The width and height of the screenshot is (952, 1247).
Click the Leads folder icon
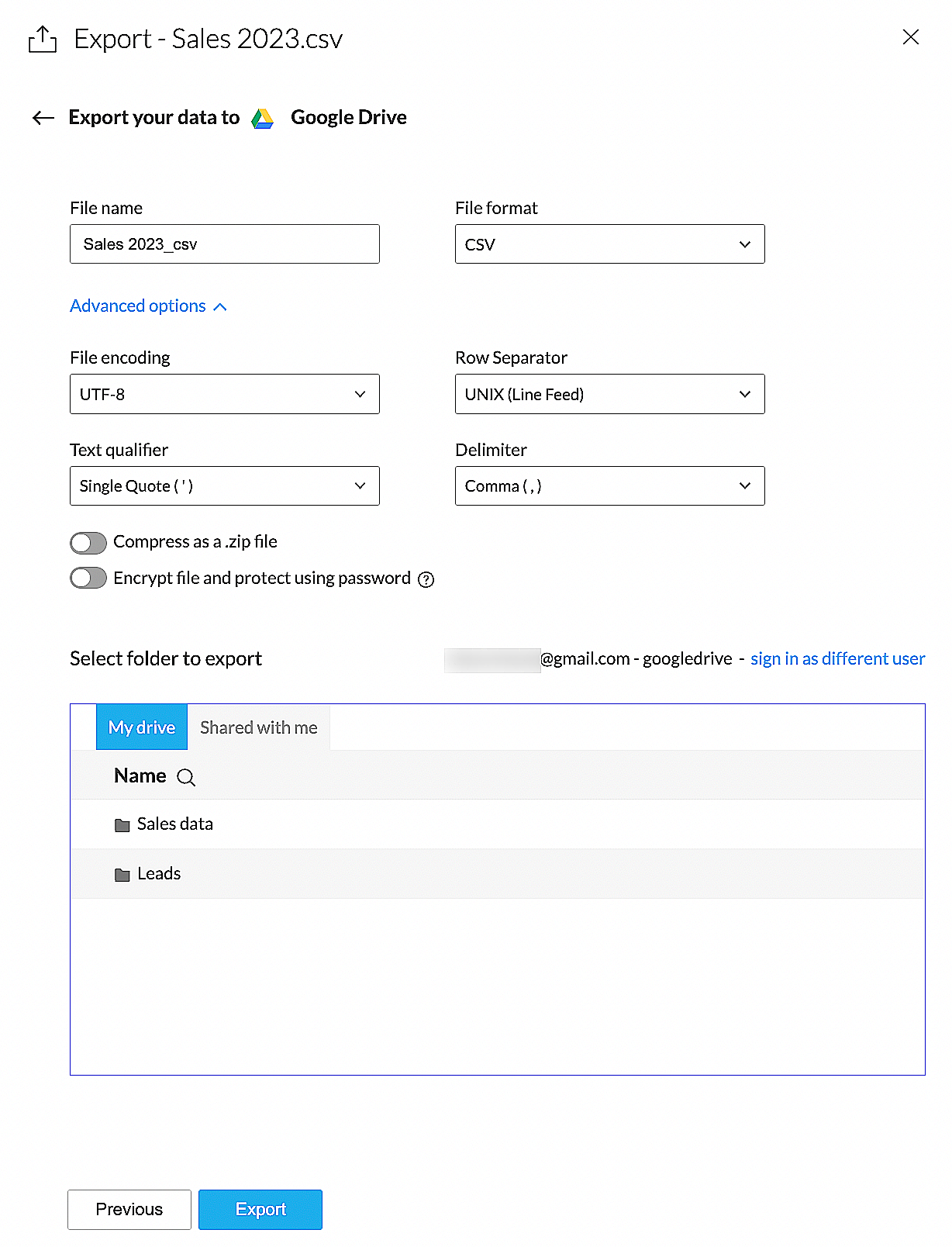[x=122, y=875]
